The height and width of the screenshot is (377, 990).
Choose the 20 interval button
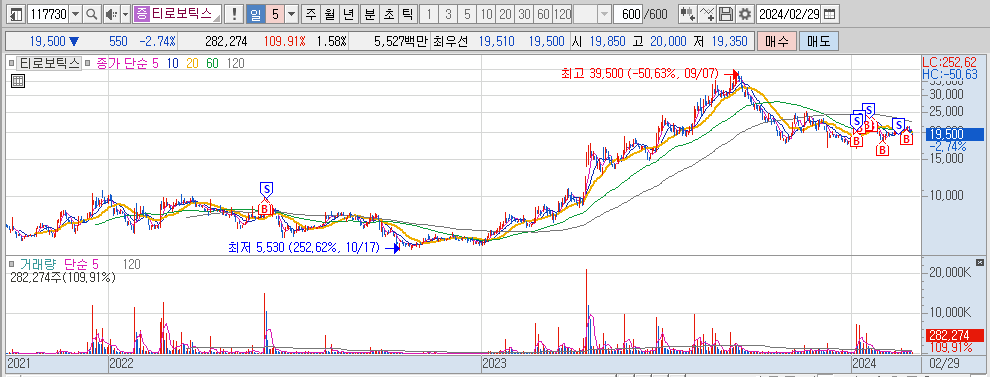click(x=505, y=14)
